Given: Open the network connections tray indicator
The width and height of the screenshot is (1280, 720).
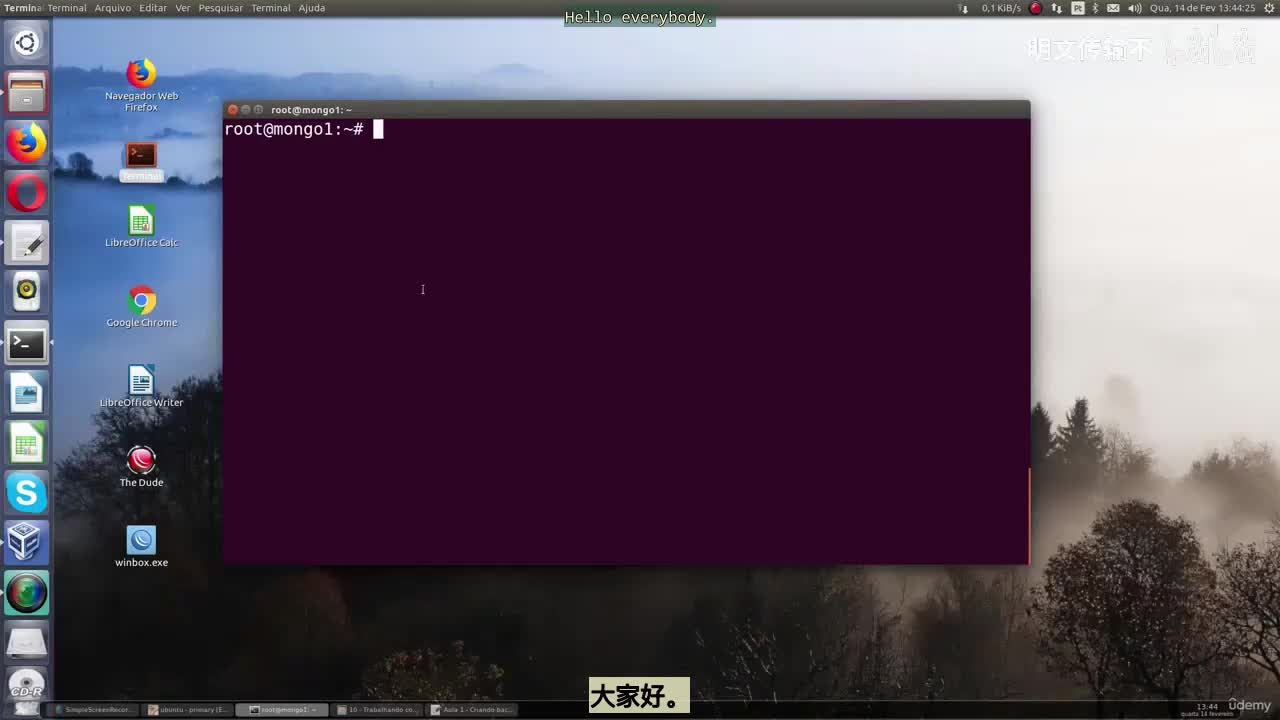Looking at the screenshot, I should (1057, 8).
